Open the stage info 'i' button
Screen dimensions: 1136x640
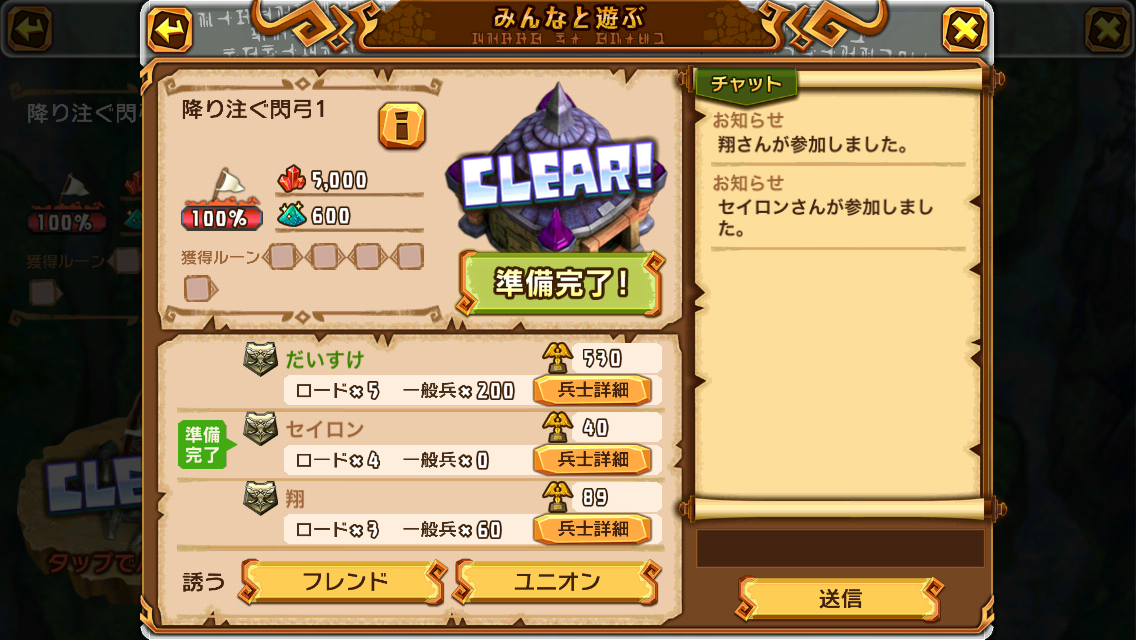[401, 126]
